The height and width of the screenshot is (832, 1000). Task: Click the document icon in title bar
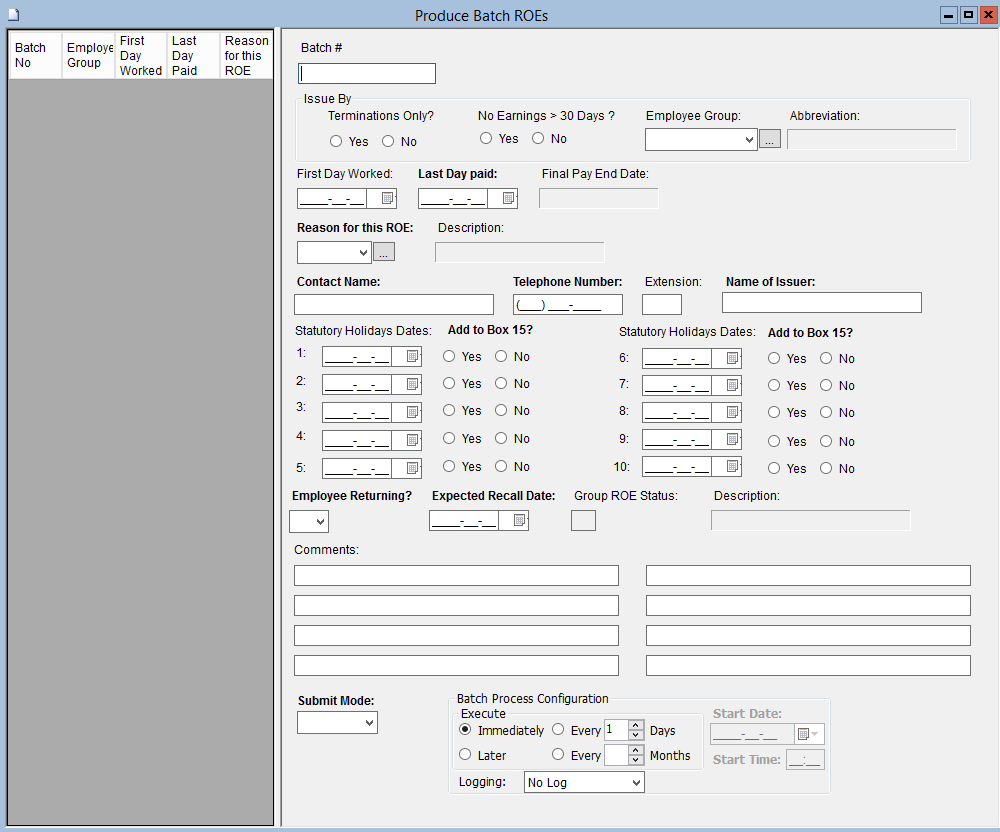click(13, 15)
